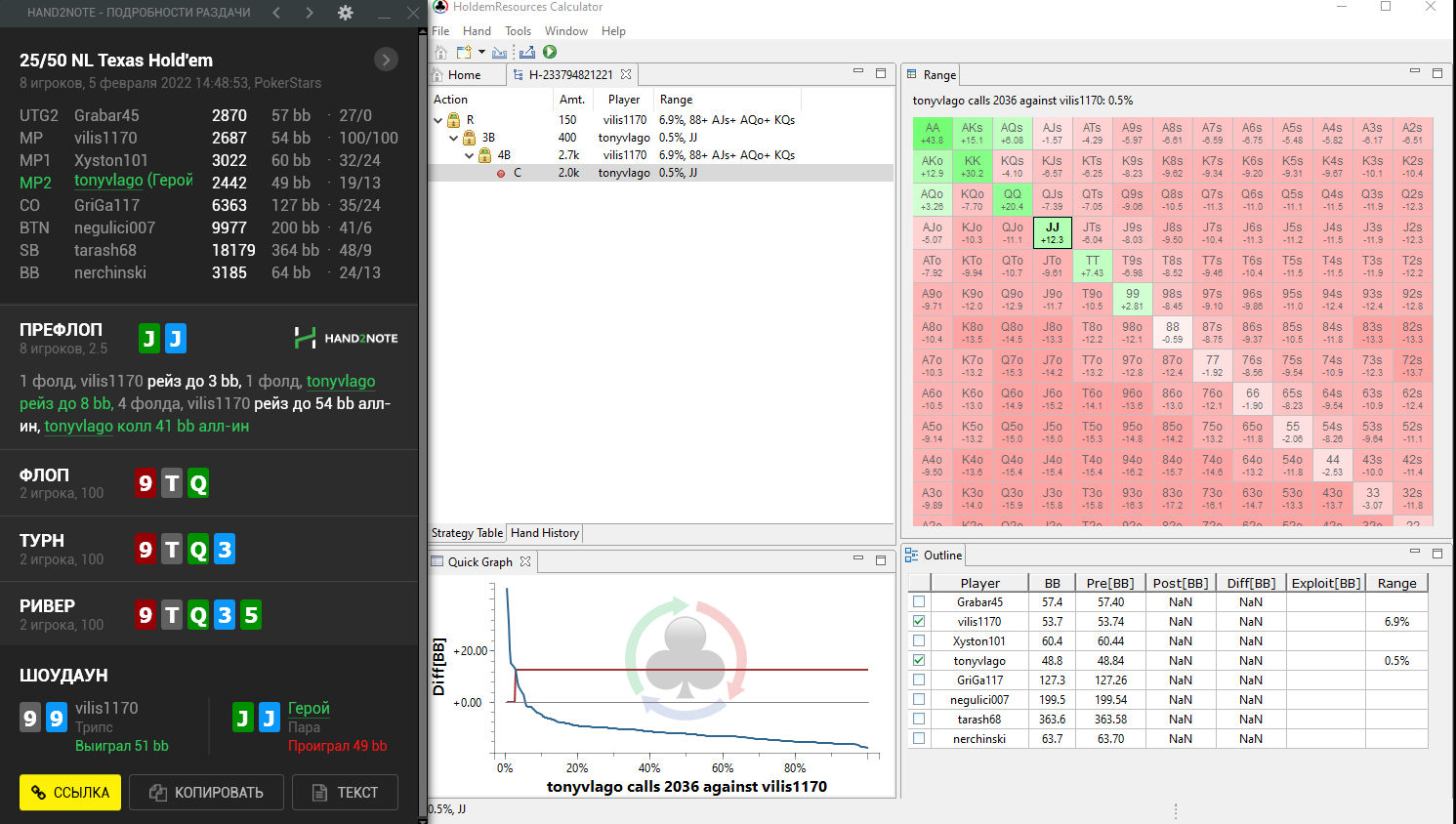
Task: Maximize the hand tree panel
Action: coord(880,72)
